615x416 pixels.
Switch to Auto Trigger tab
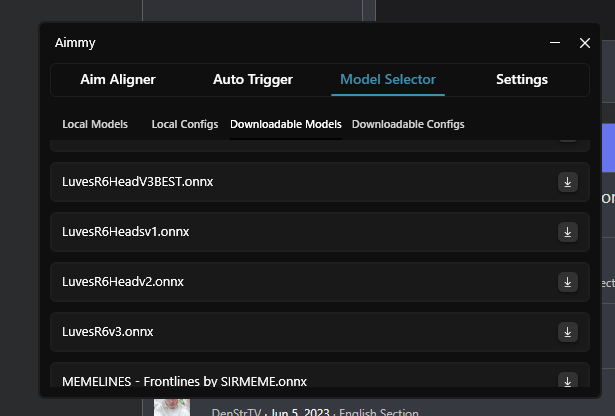(x=253, y=80)
